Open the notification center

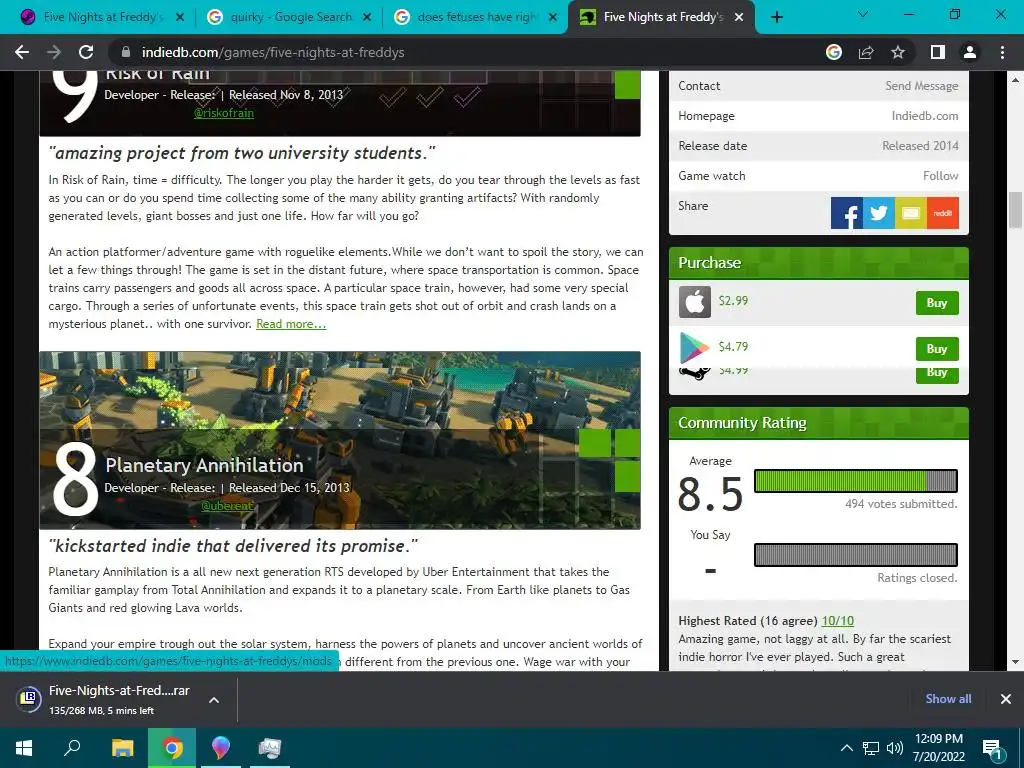(993, 748)
